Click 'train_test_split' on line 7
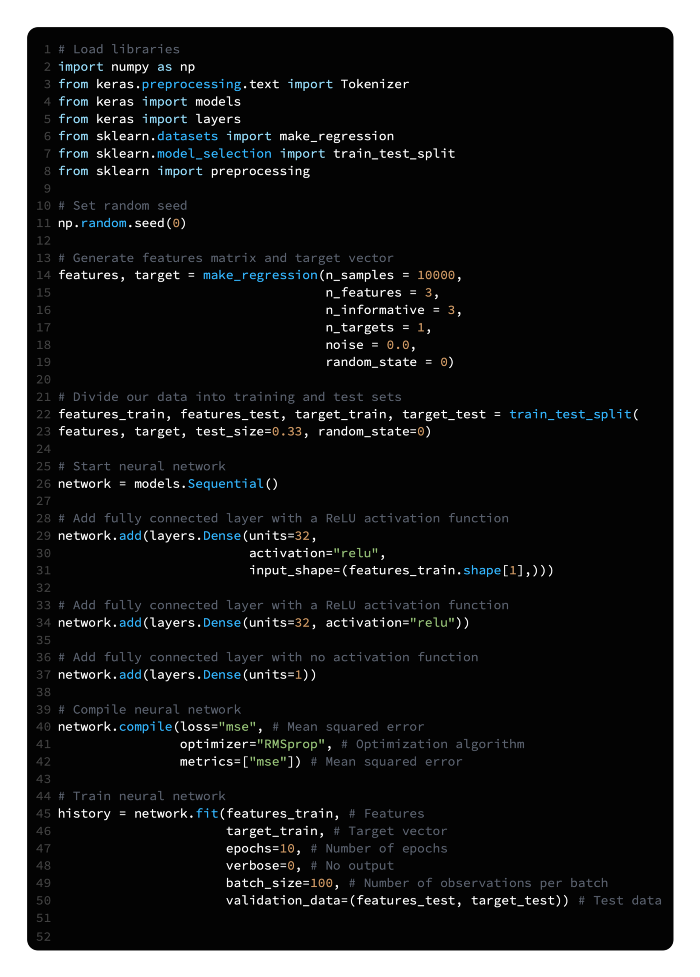The height and width of the screenshot is (977, 700). [x=394, y=153]
